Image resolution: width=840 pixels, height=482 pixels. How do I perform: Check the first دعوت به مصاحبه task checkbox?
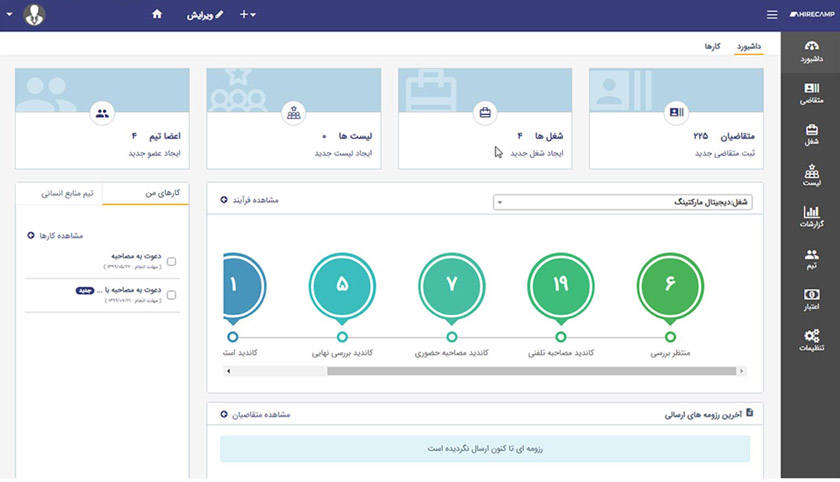[x=171, y=262]
